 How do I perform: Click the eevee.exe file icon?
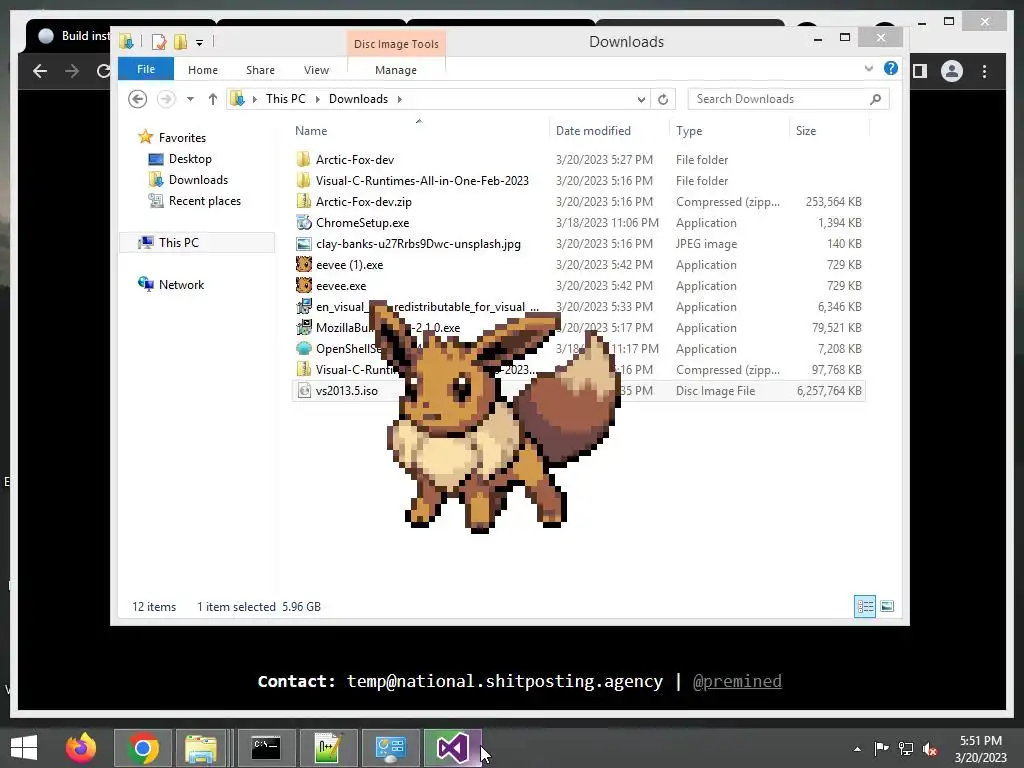click(x=304, y=285)
